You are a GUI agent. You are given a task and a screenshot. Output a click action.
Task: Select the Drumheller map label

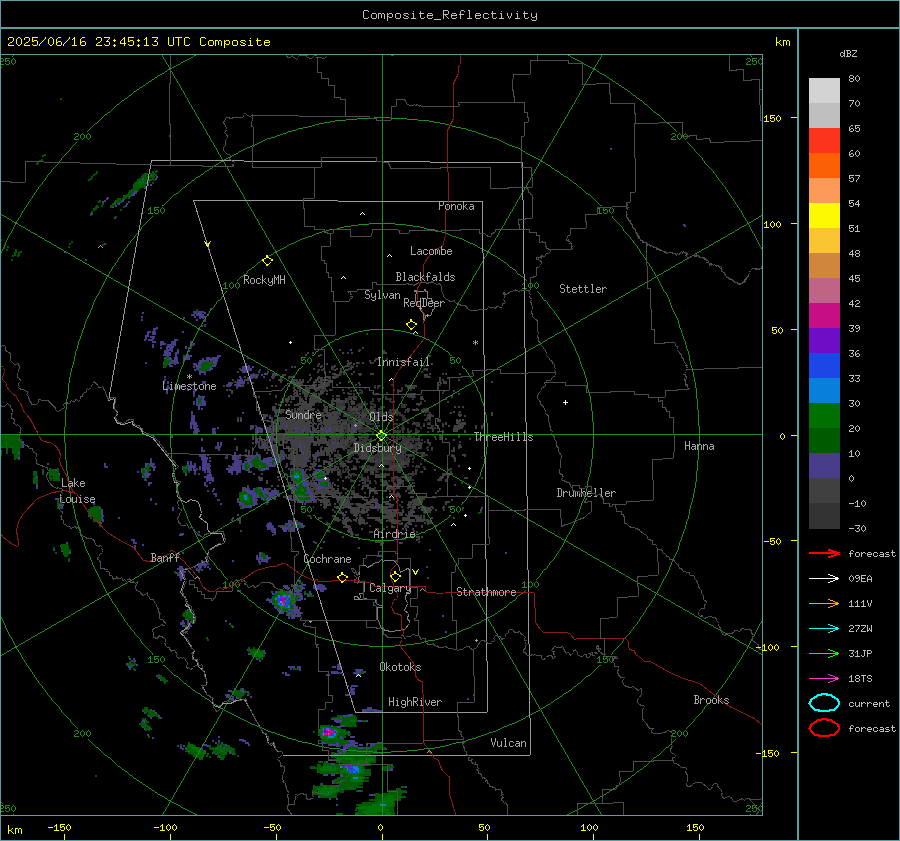point(586,493)
